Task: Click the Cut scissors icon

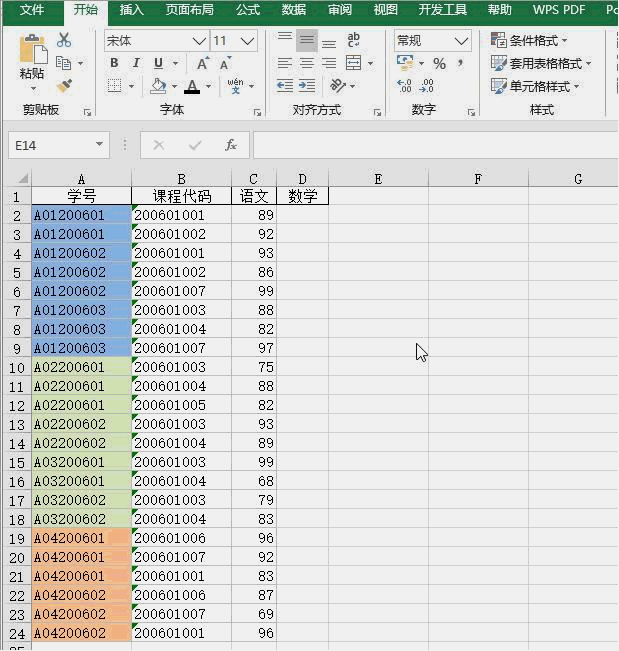Action: [64, 40]
